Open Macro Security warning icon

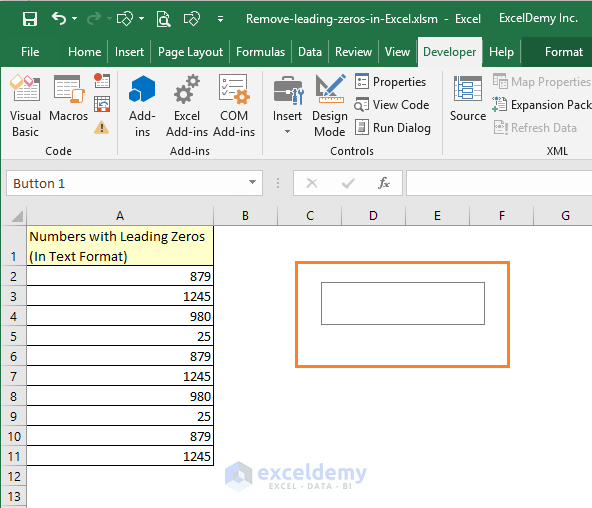point(102,127)
